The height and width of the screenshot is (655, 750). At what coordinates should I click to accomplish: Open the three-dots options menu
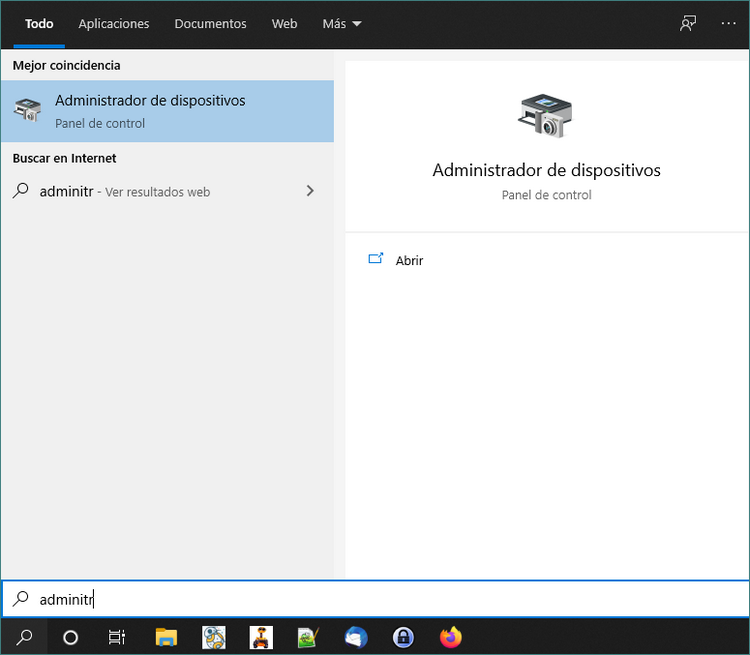[x=728, y=23]
